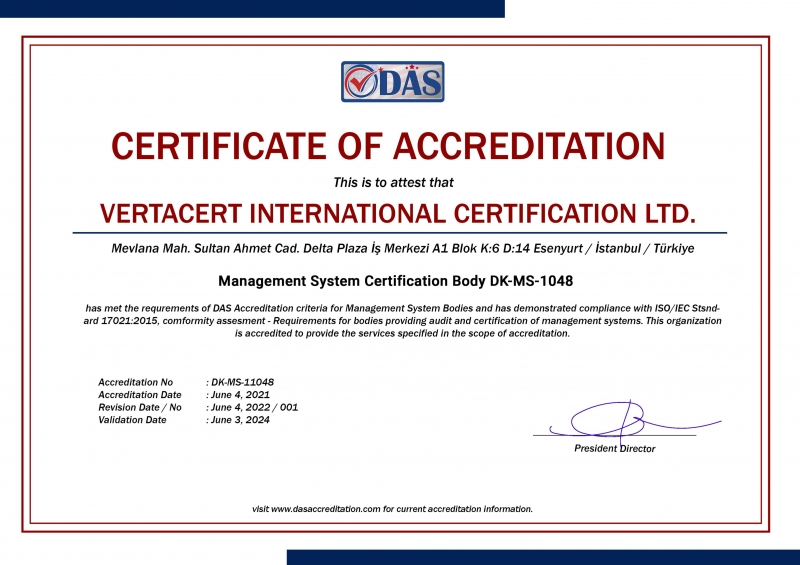Click the Revision Date / No label

tap(140, 408)
